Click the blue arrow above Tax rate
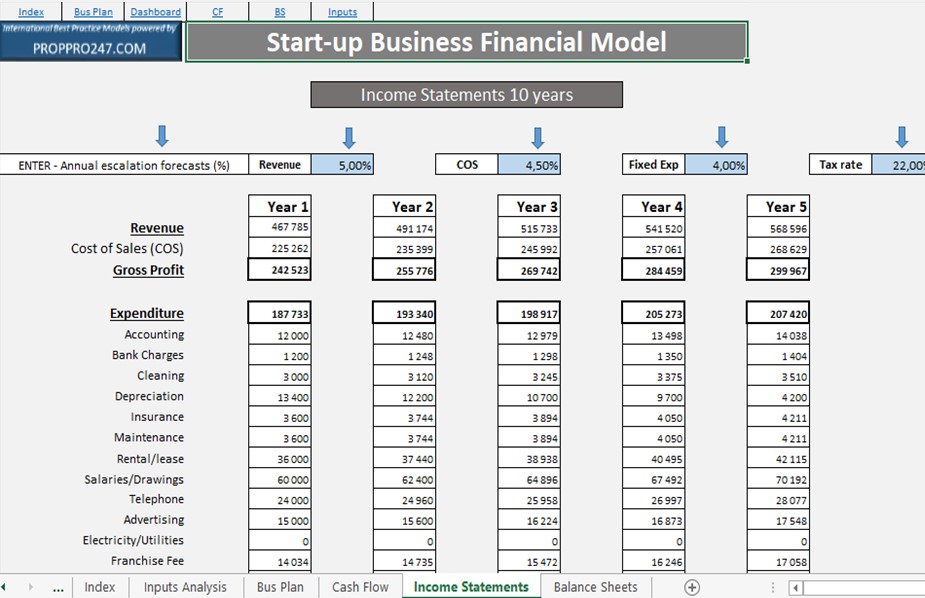Viewport: 925px width, 598px height. tap(901, 136)
